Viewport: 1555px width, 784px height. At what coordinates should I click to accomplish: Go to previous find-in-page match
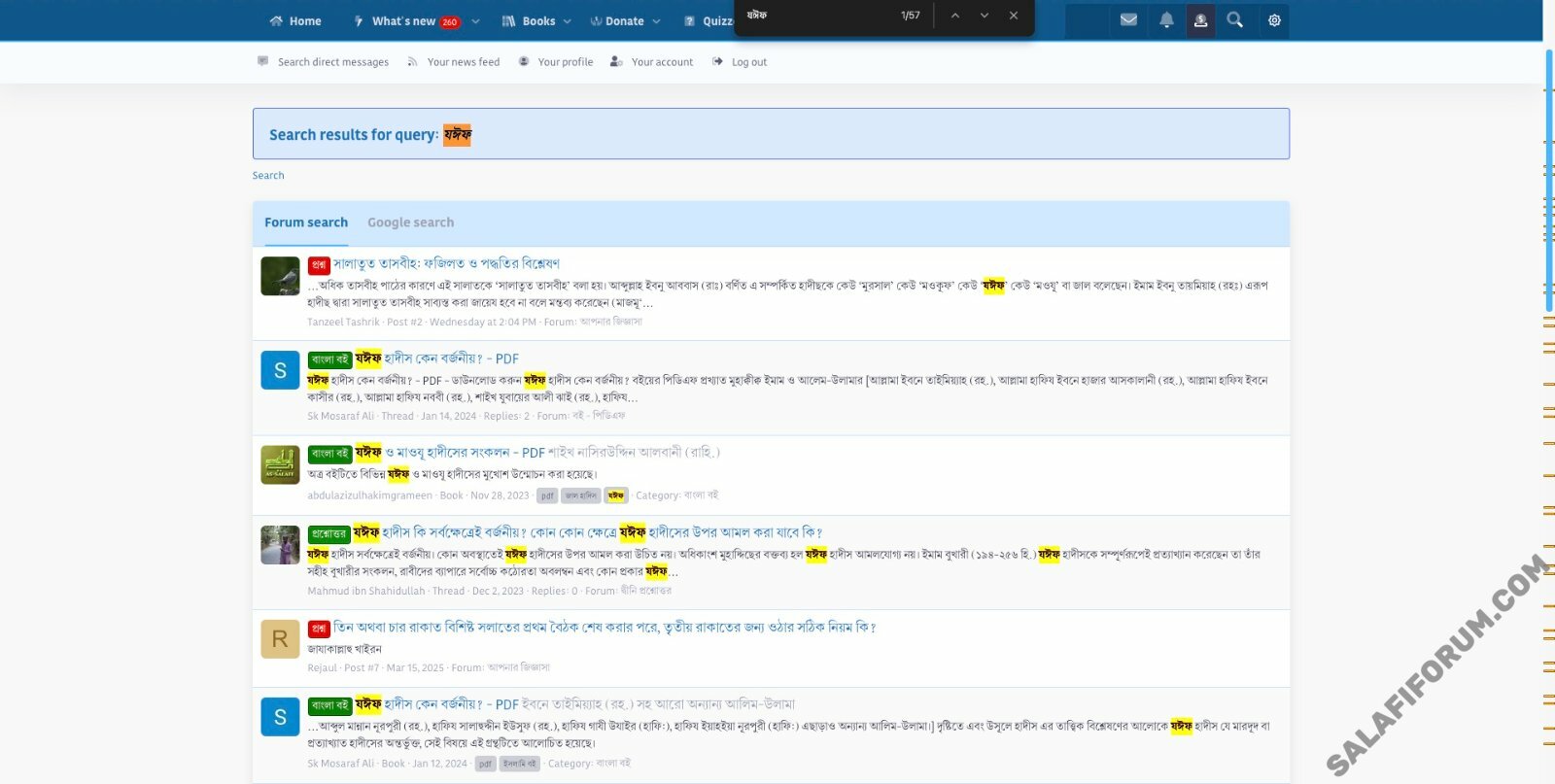(955, 16)
